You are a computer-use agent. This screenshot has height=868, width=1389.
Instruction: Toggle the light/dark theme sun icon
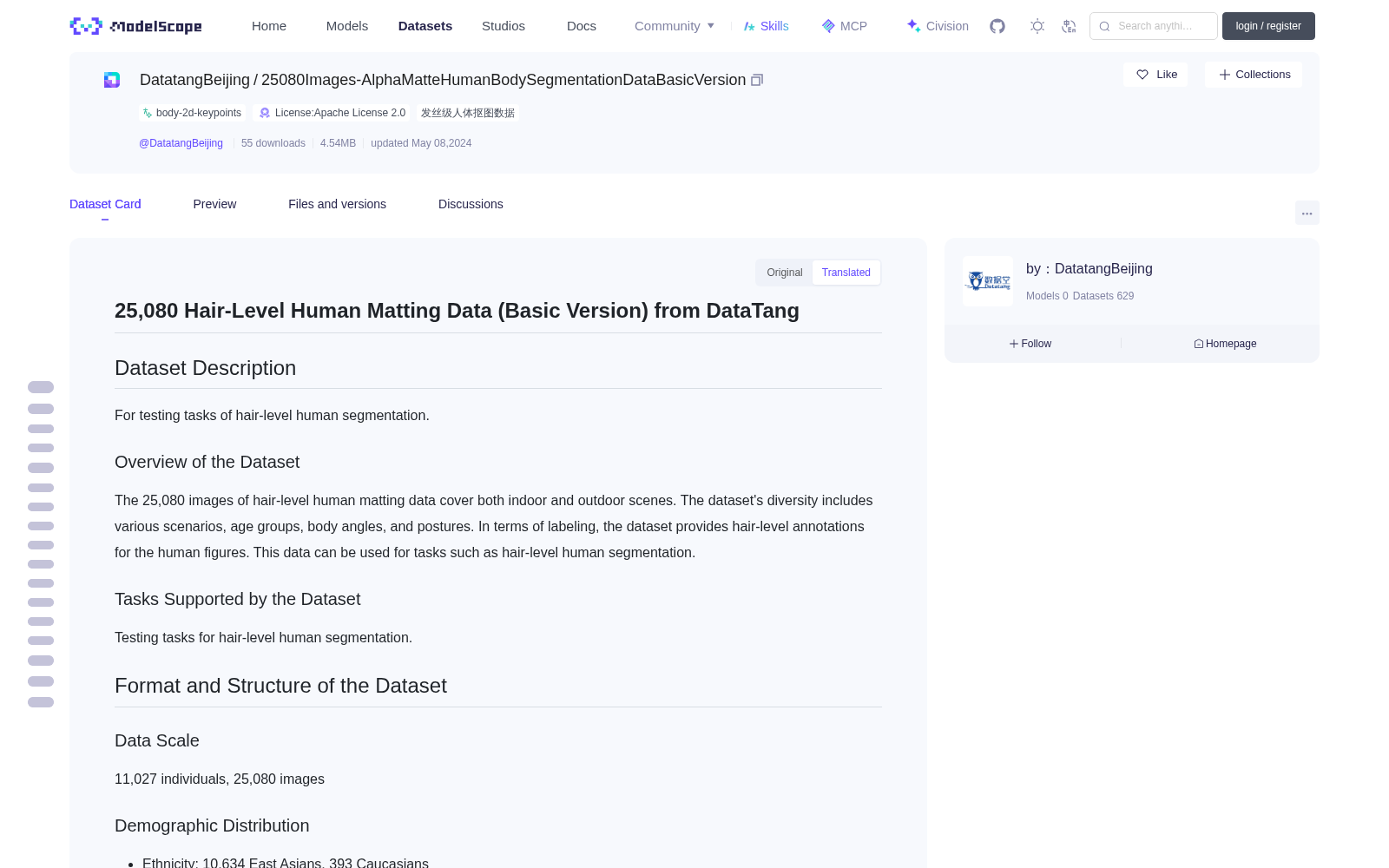point(1037,26)
